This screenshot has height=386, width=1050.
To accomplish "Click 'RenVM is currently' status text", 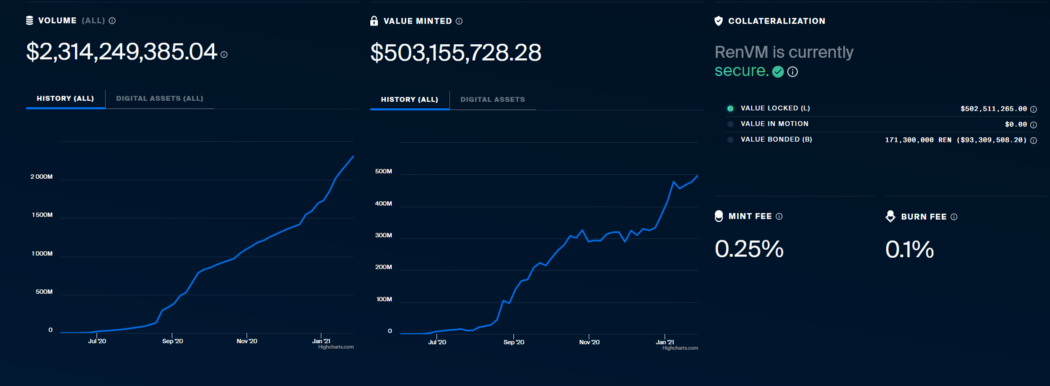I will tap(784, 52).
